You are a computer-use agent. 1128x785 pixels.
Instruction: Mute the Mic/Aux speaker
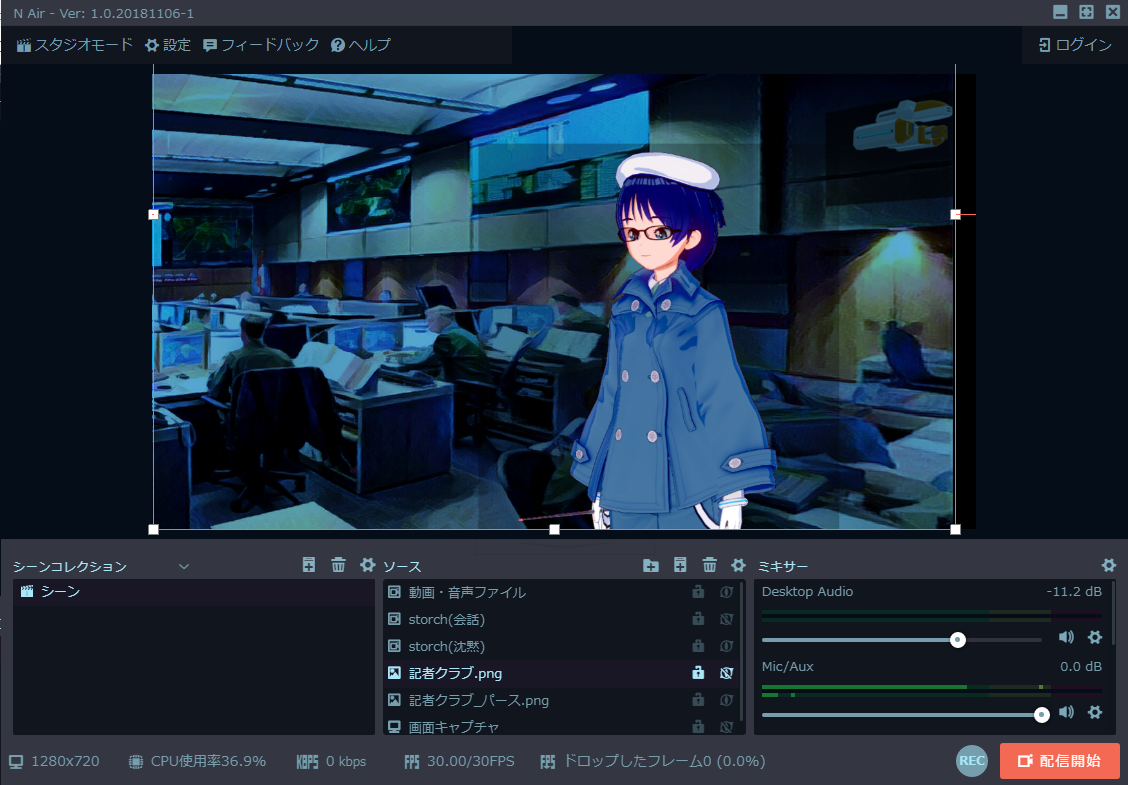coord(1067,713)
